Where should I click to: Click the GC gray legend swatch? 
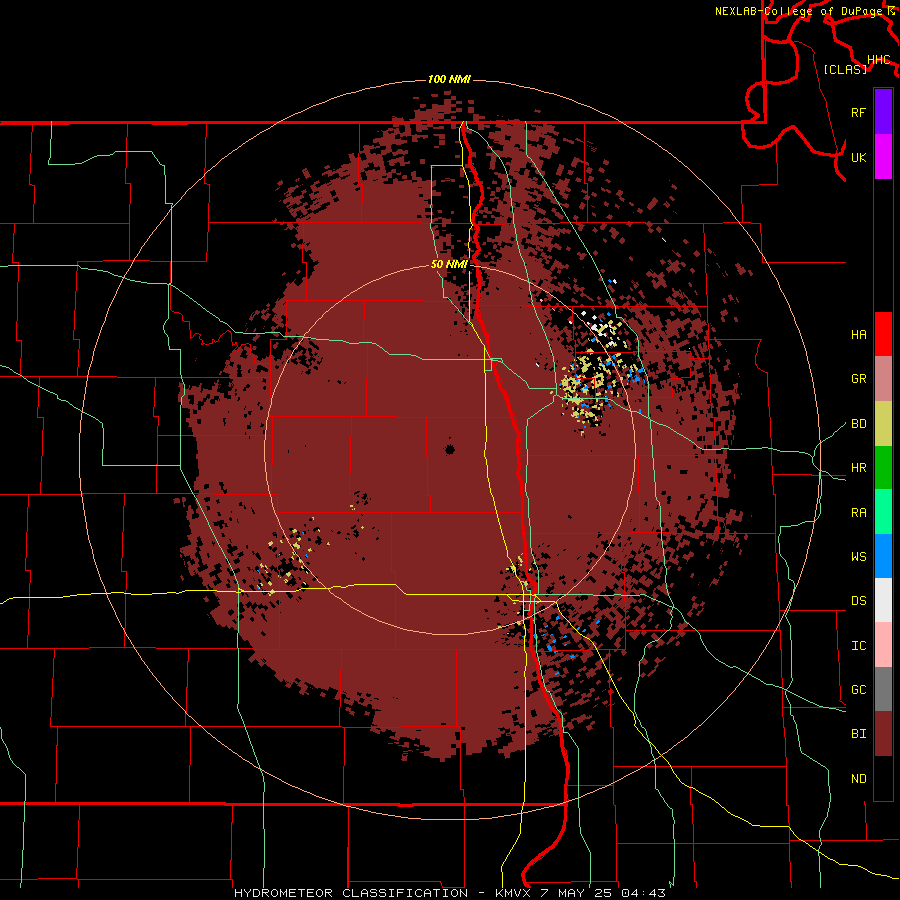coord(883,689)
